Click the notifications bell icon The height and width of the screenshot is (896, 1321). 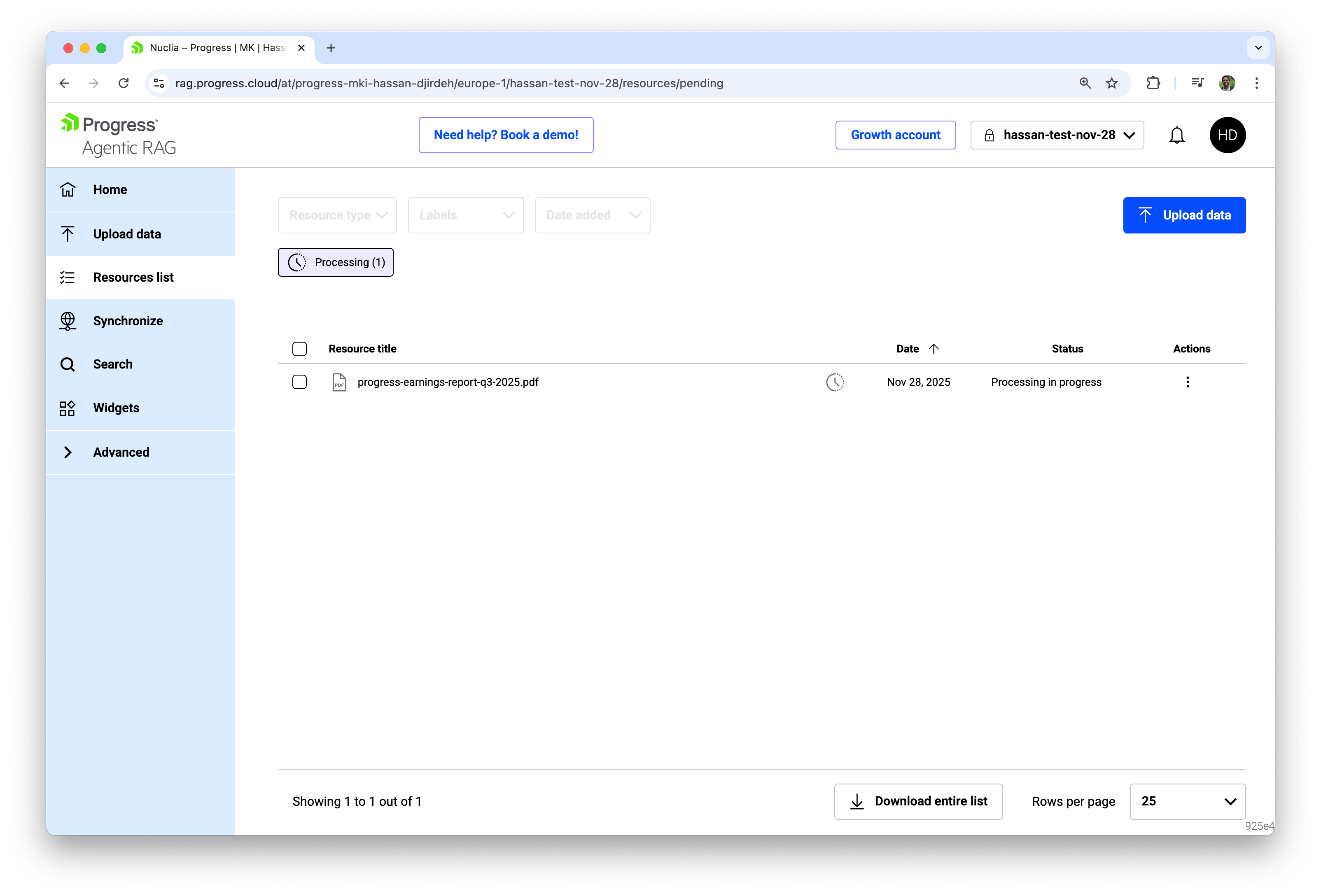[x=1176, y=135]
